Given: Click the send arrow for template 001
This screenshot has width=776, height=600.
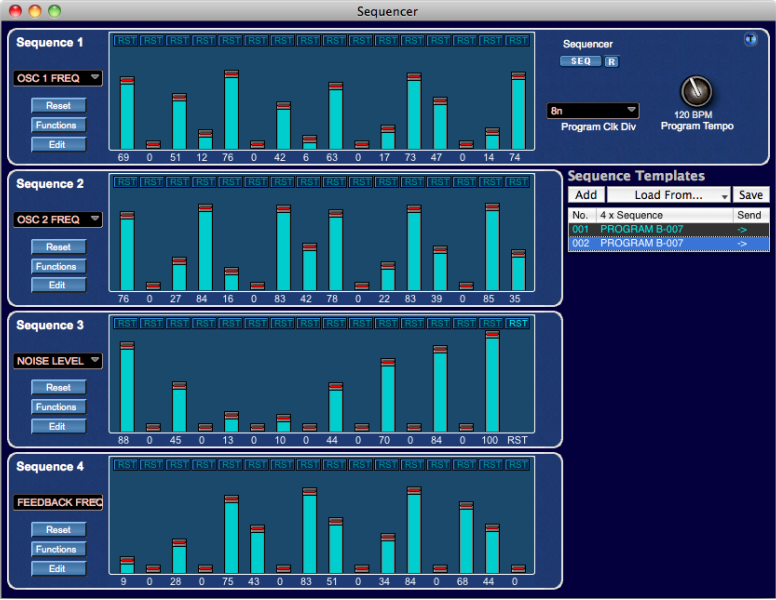Looking at the screenshot, I should [741, 229].
